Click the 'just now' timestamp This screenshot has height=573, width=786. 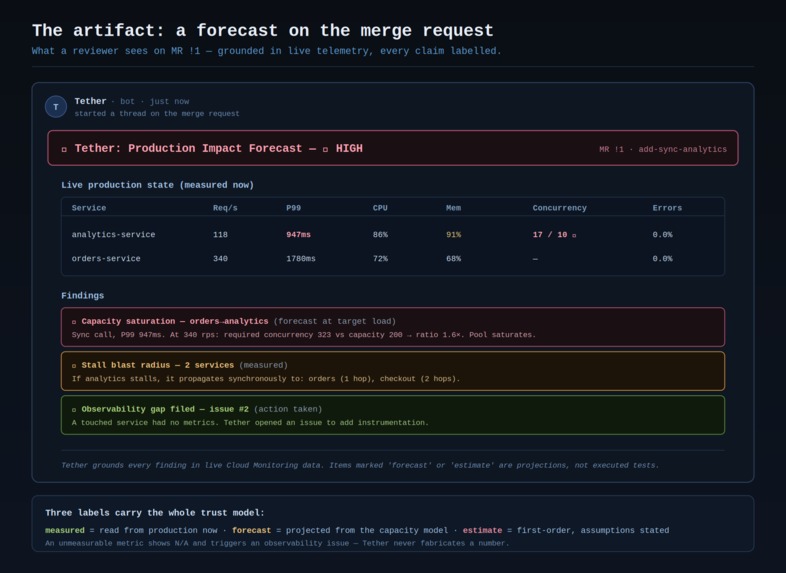pyautogui.click(x=169, y=102)
